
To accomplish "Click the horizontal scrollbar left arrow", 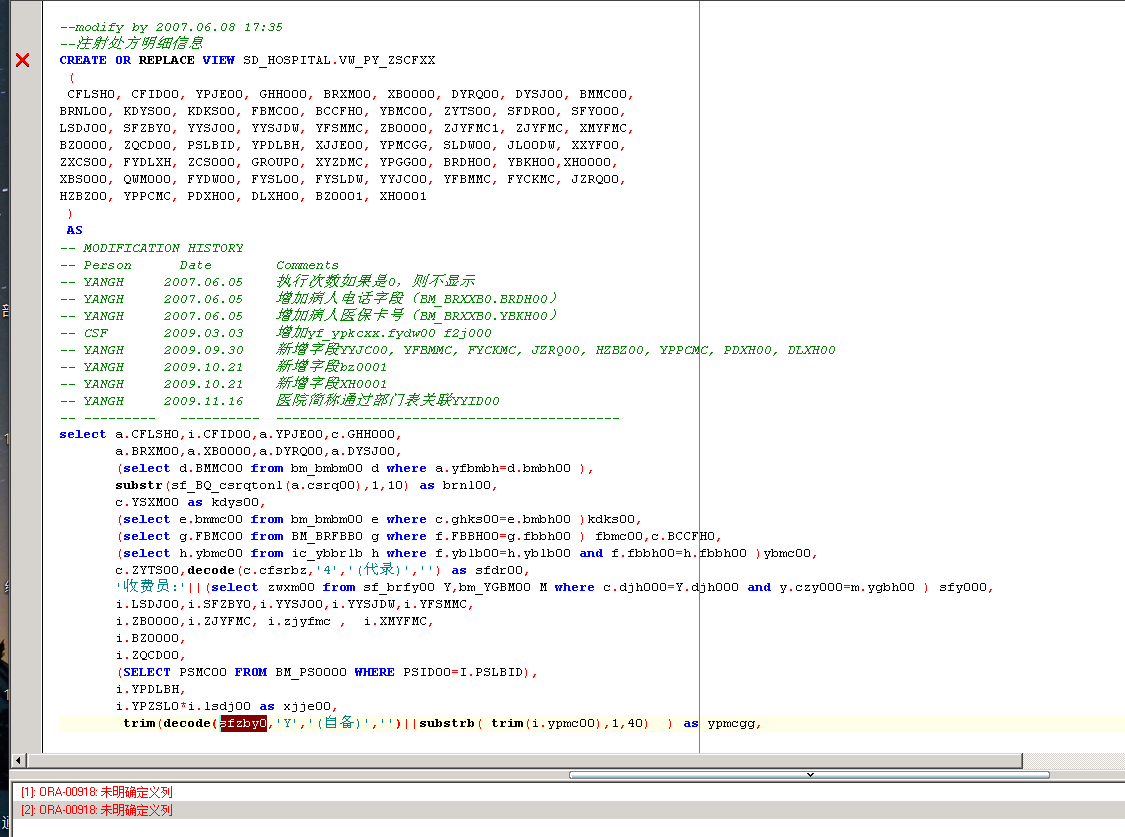I will (16, 761).
